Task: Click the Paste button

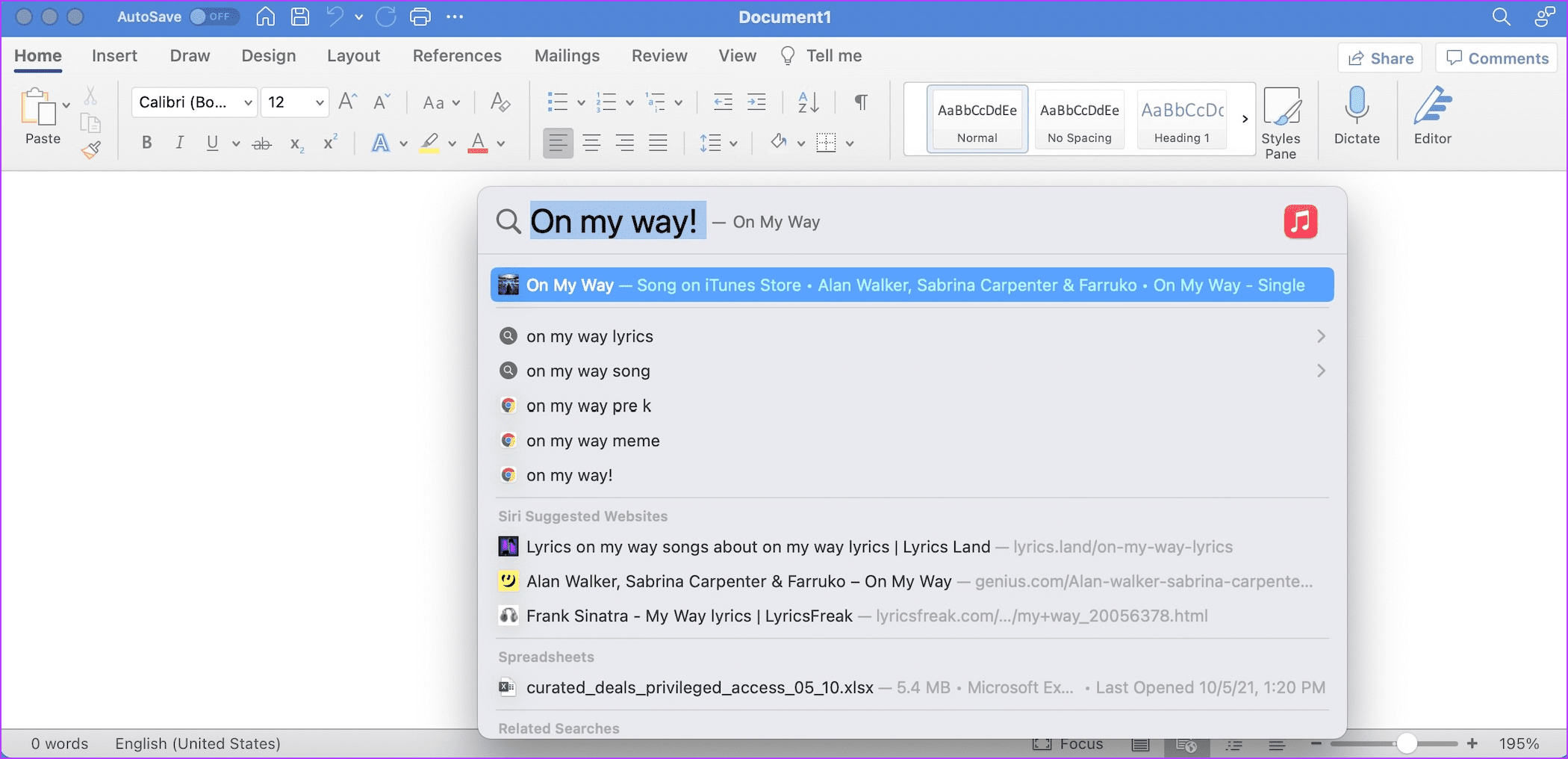Action: click(43, 116)
